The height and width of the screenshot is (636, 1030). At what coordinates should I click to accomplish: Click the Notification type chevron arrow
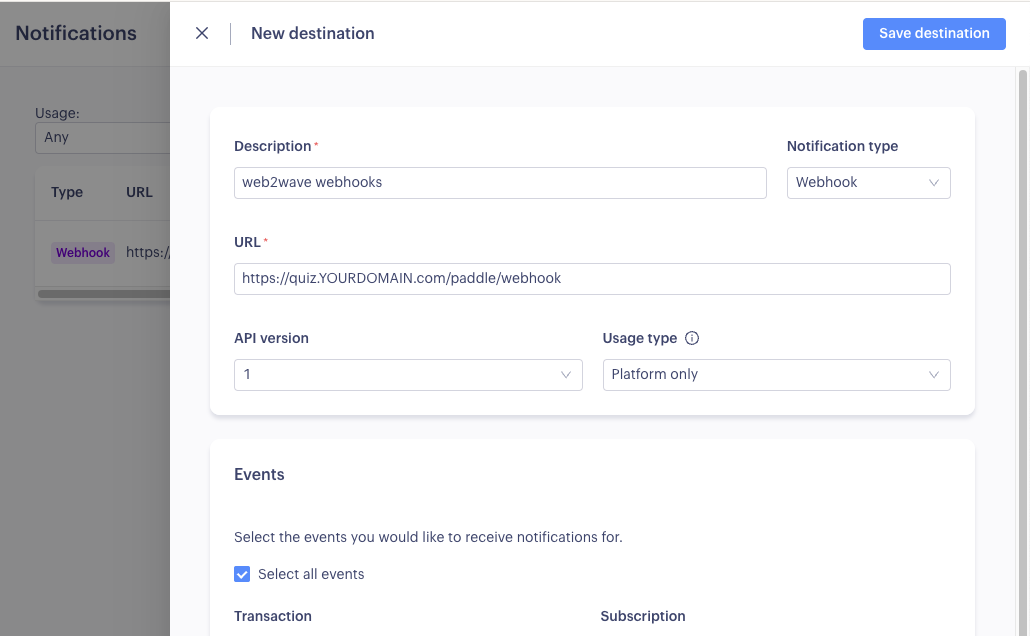point(934,183)
